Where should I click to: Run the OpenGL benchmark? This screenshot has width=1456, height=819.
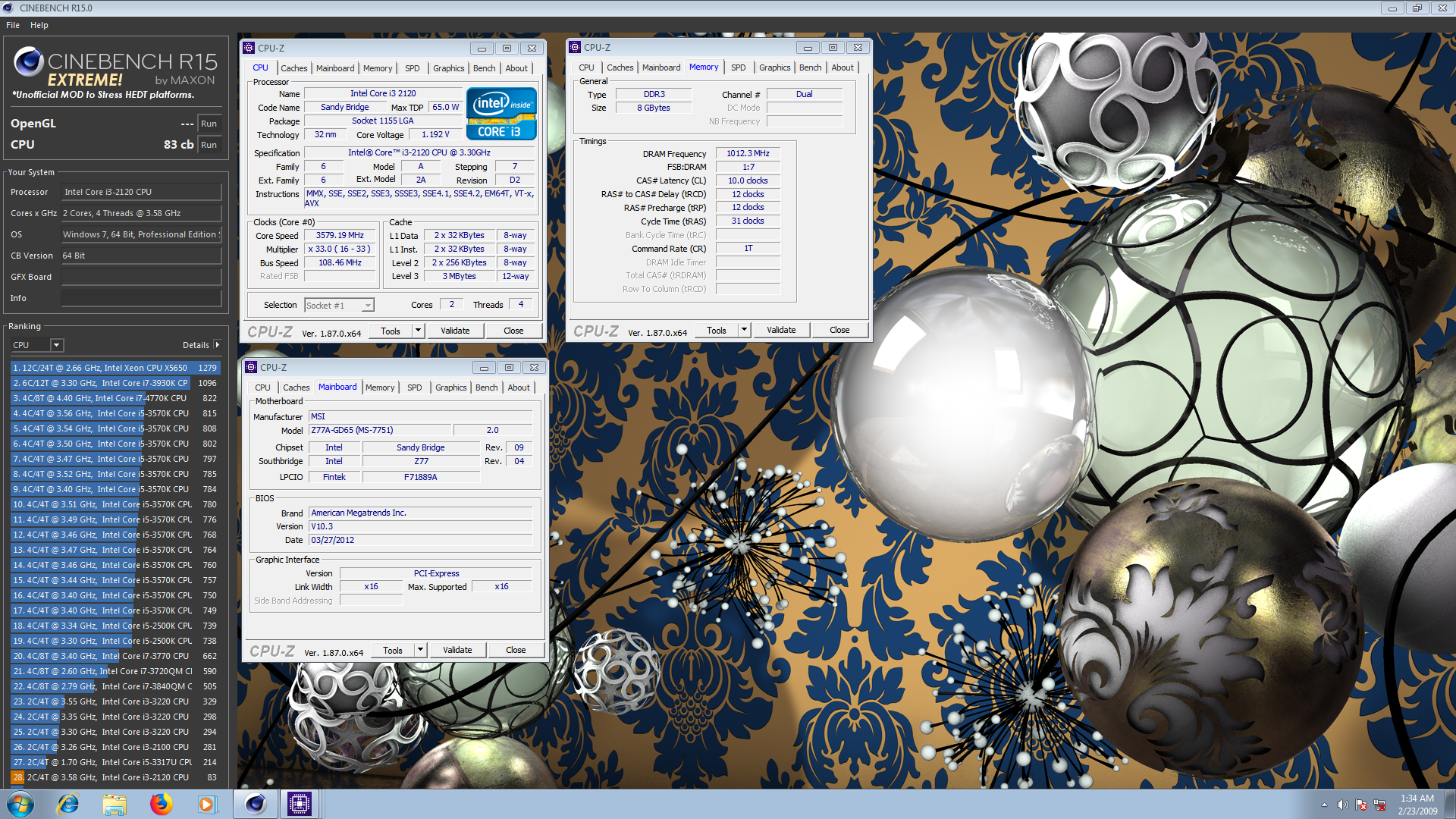pos(209,124)
